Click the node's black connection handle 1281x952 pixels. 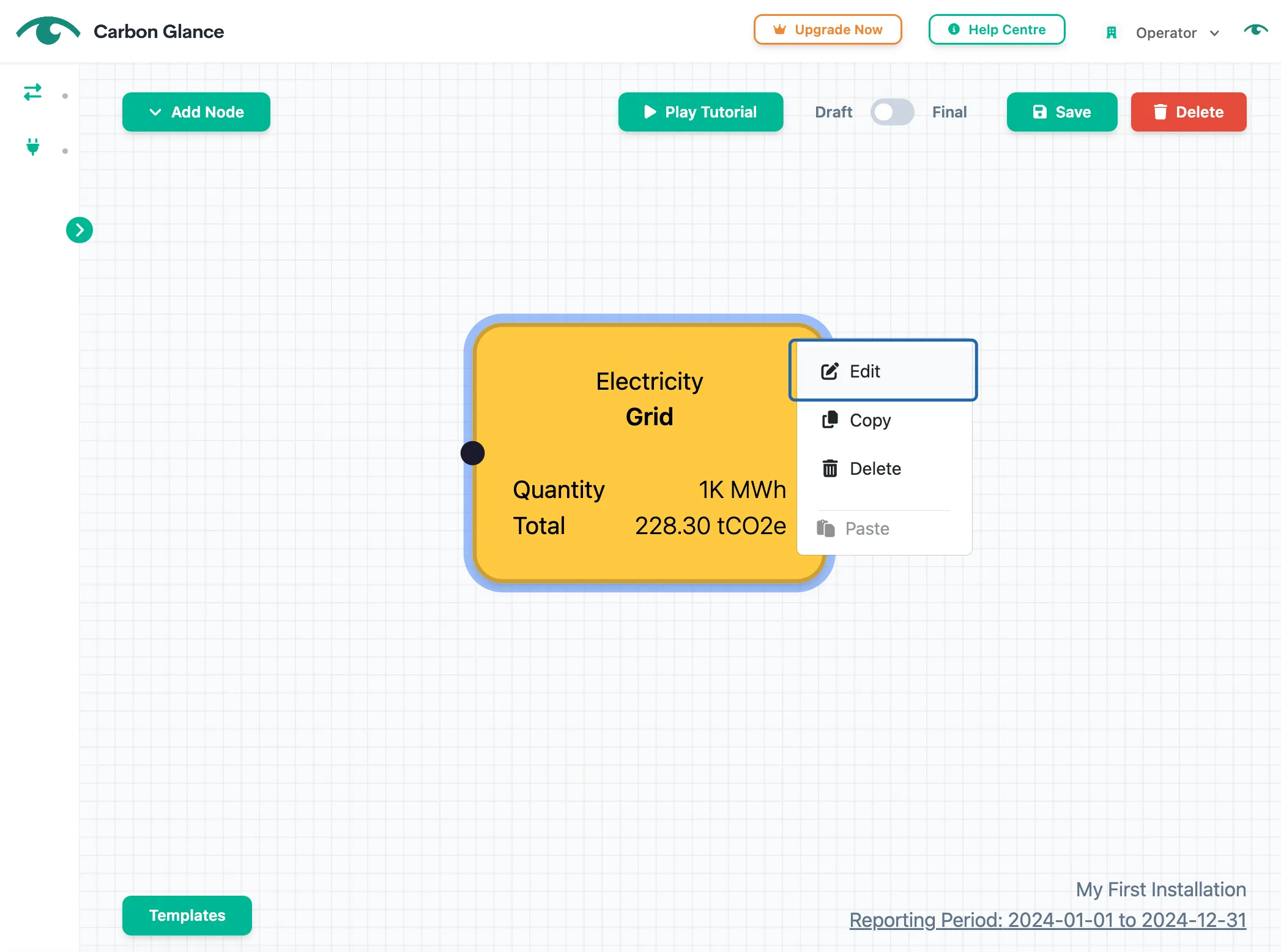point(472,453)
